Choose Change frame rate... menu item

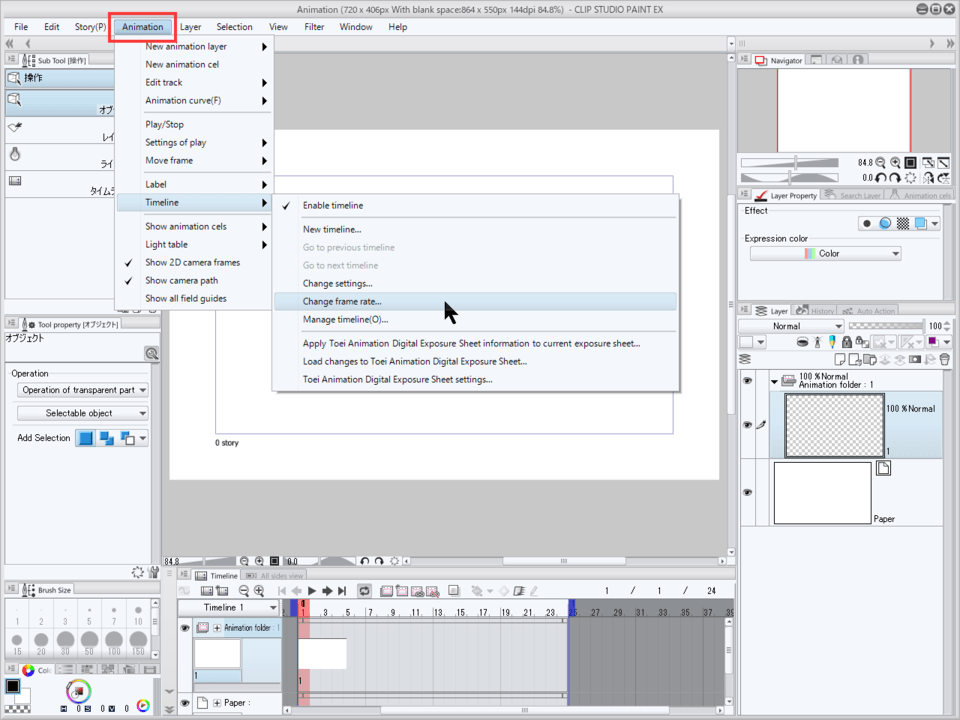click(x=342, y=301)
